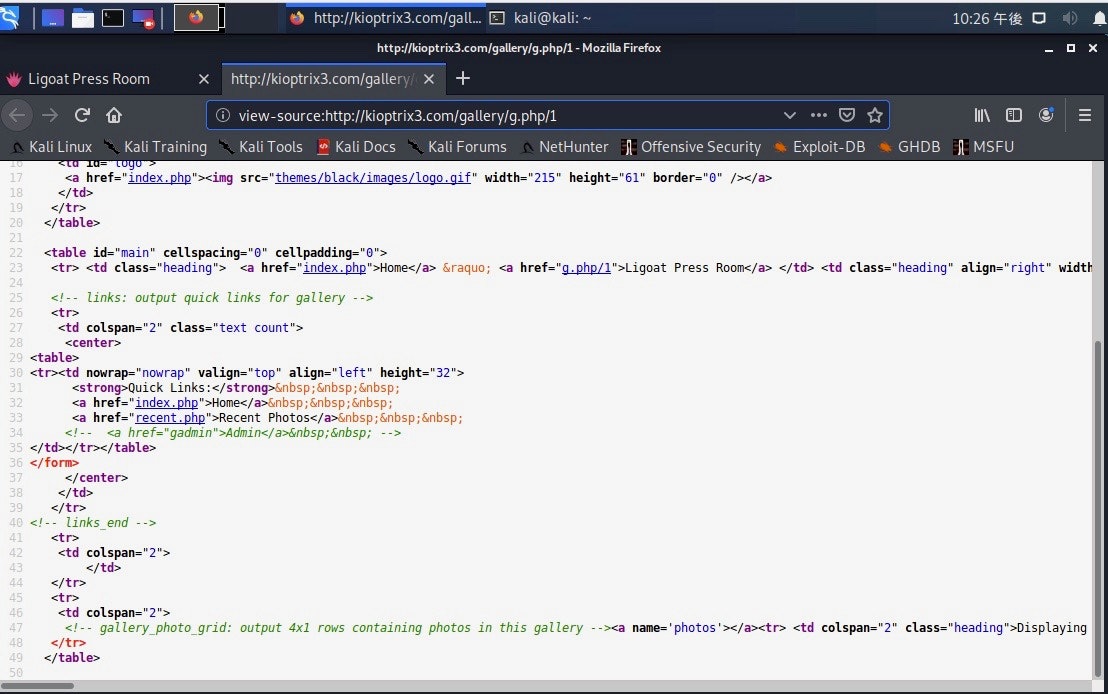The image size is (1108, 694).
Task: Open the Firefox hamburger menu
Action: click(x=1085, y=115)
